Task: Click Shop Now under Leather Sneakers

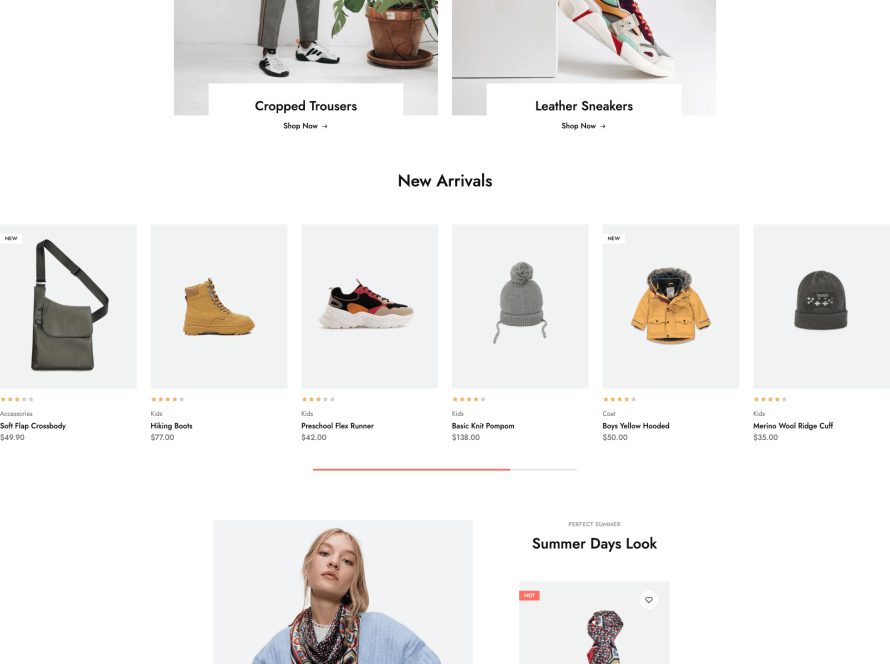Action: coord(583,126)
